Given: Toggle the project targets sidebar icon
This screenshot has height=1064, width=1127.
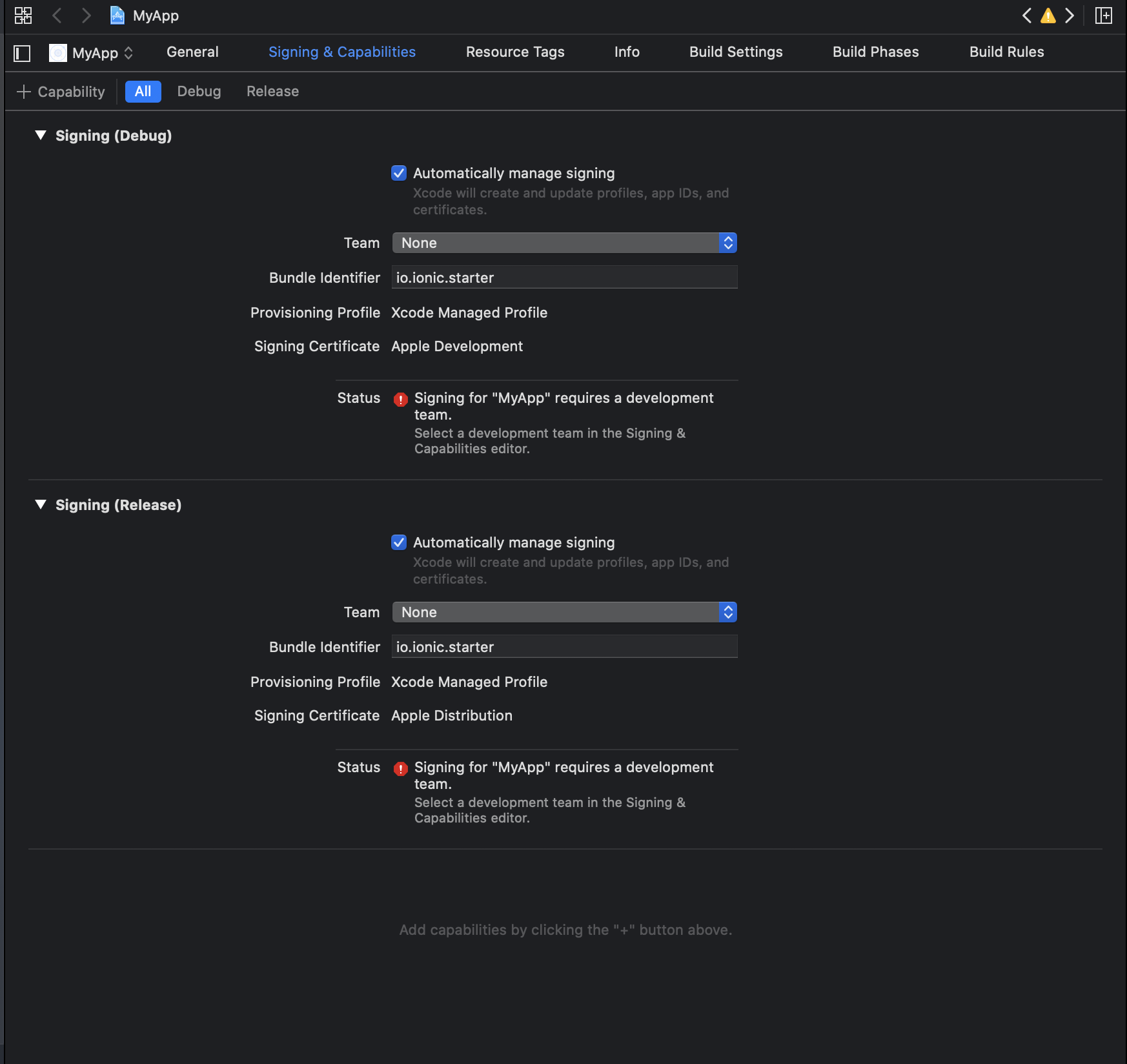Looking at the screenshot, I should click(x=22, y=53).
